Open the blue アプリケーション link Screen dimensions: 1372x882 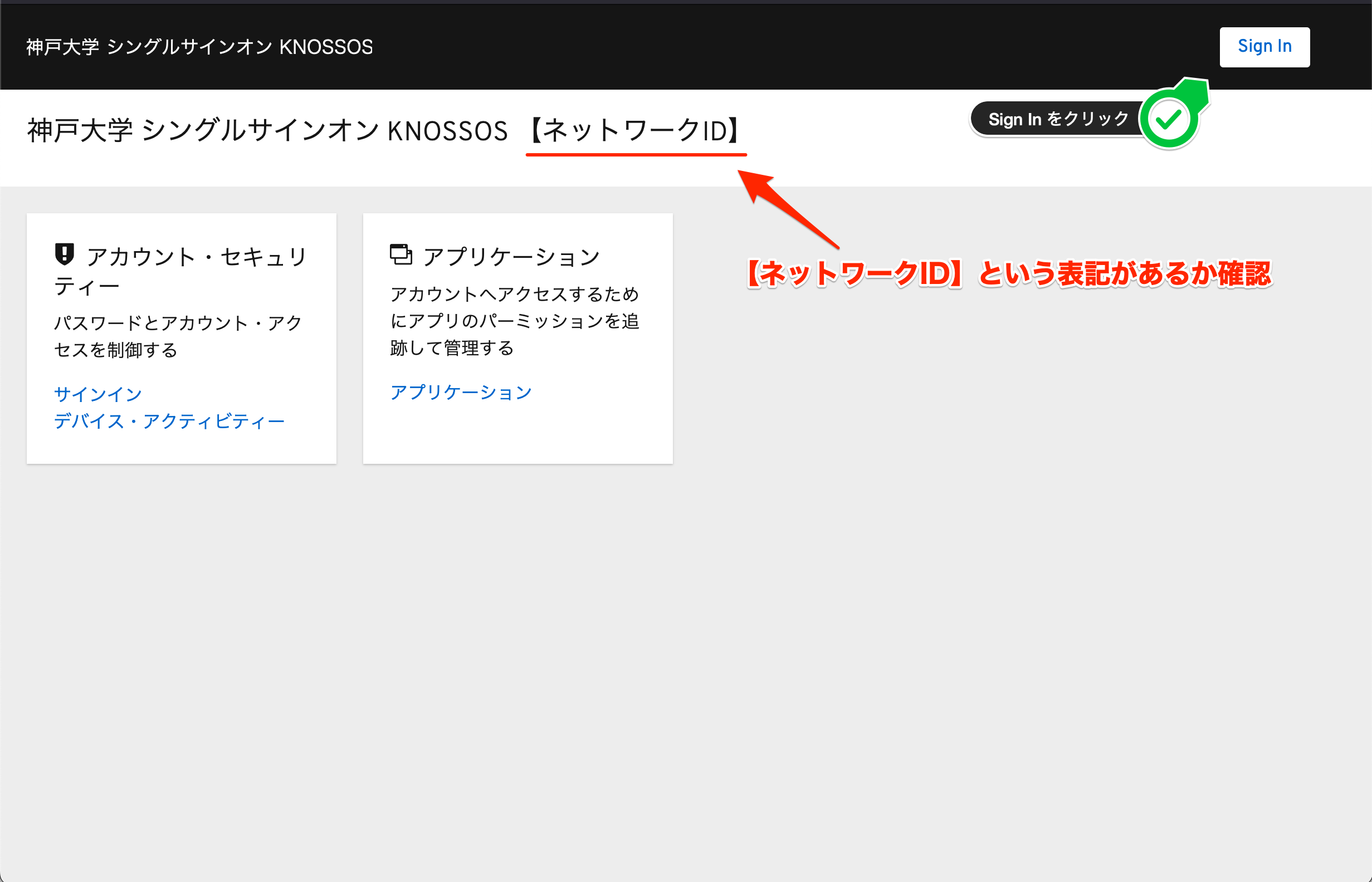click(461, 392)
